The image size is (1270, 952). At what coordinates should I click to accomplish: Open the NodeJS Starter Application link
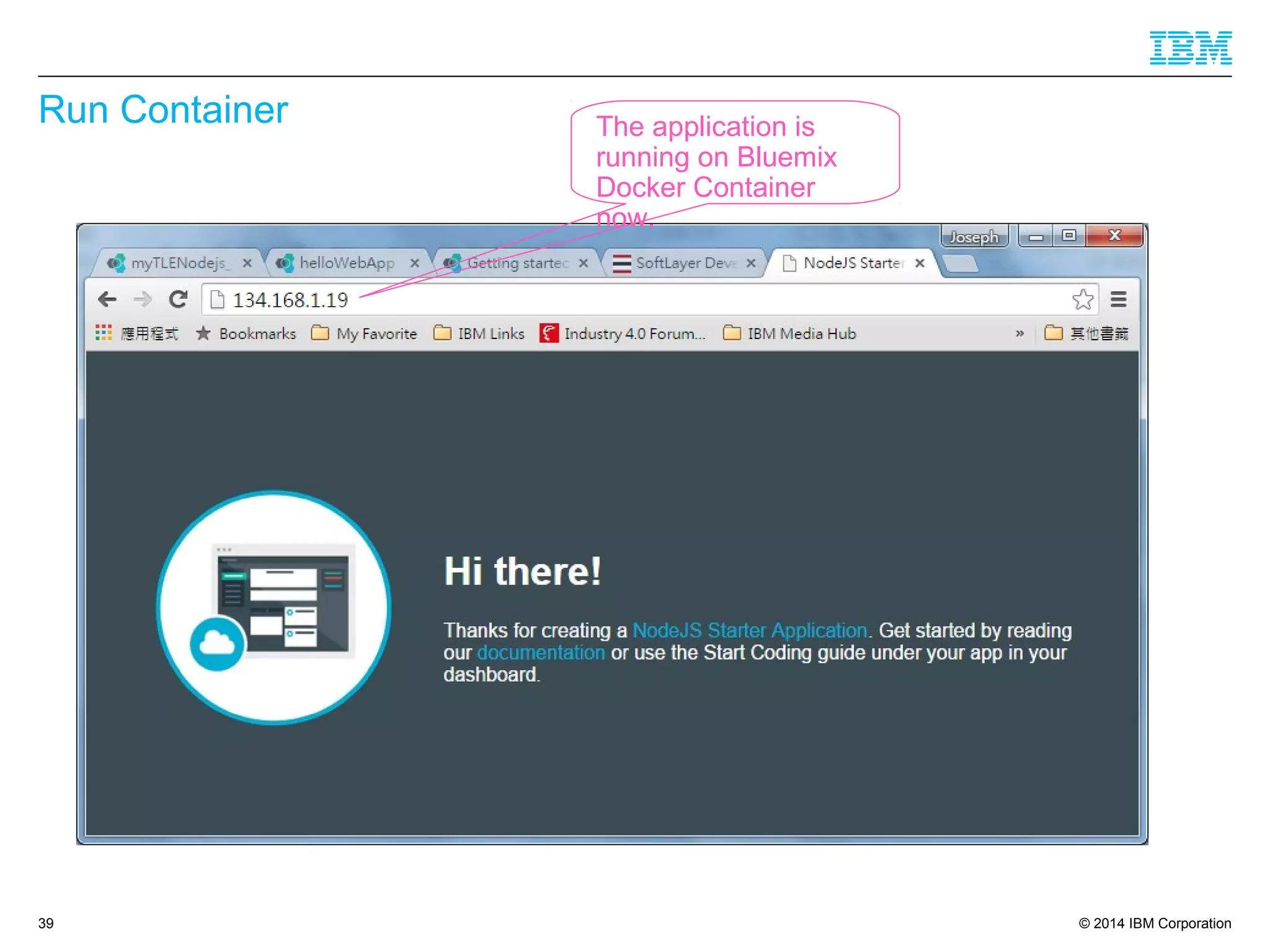(x=750, y=630)
